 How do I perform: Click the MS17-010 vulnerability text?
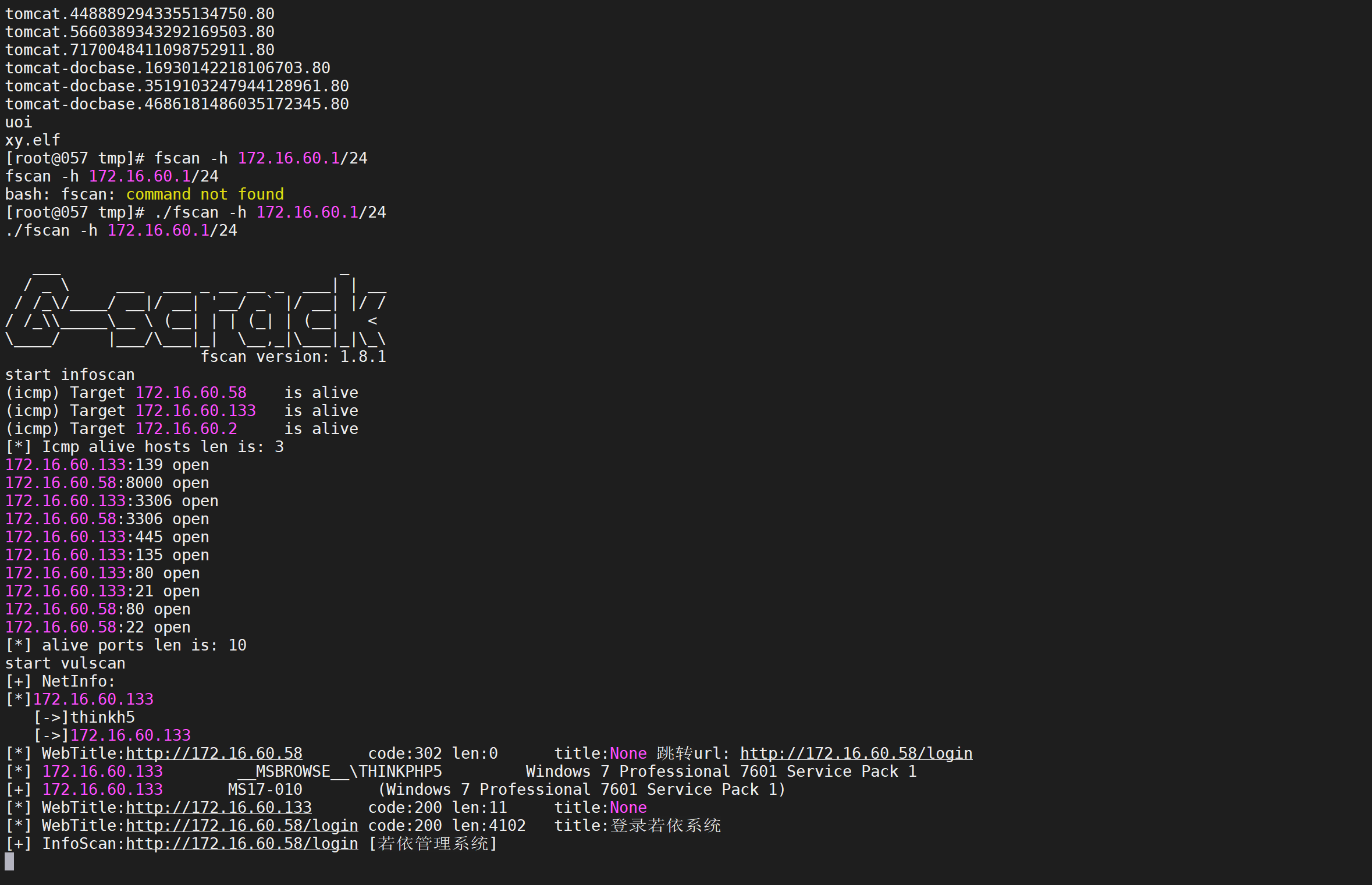coord(265,790)
